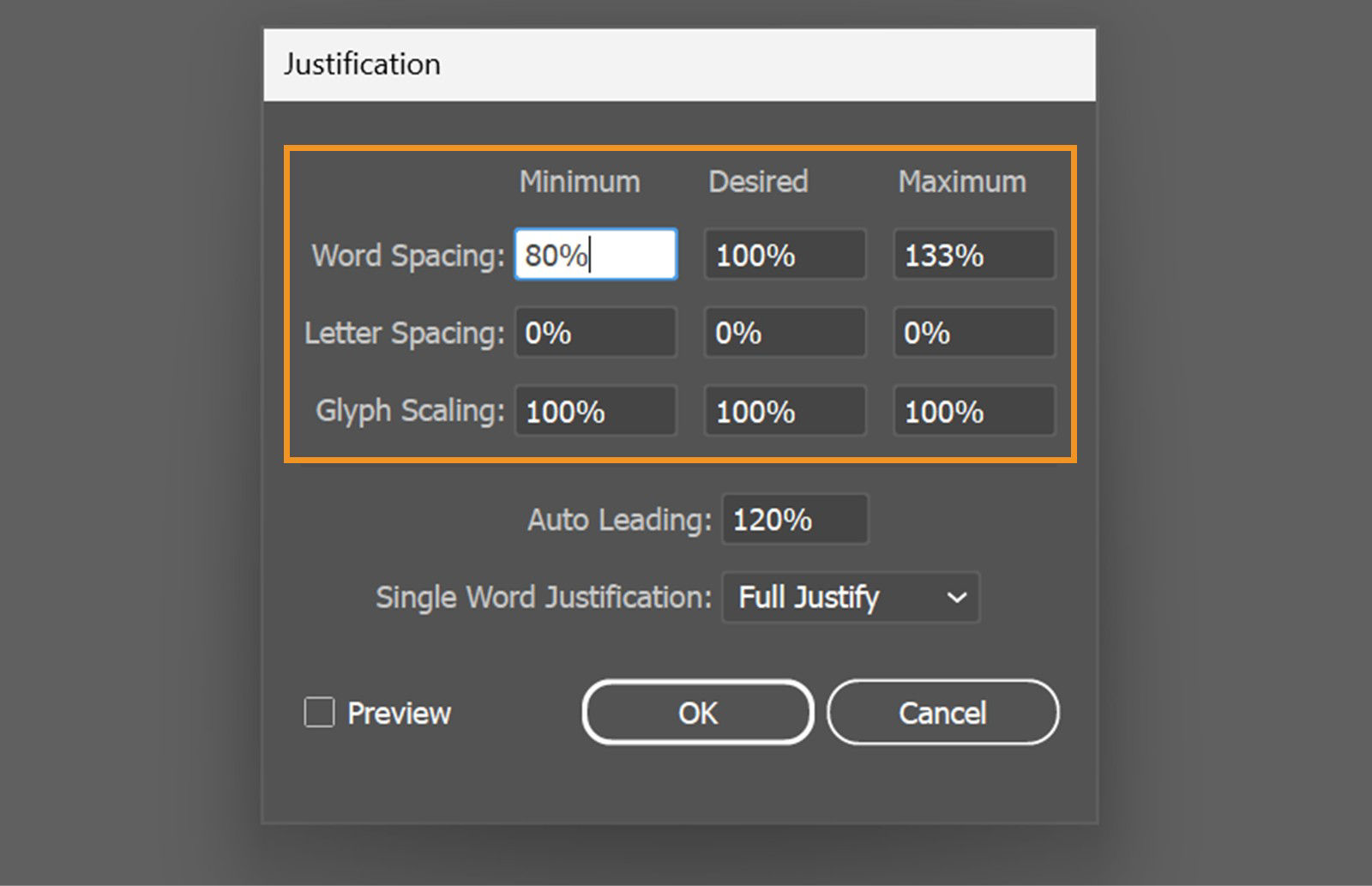Click the Maximum Glyph Scaling field

click(973, 410)
